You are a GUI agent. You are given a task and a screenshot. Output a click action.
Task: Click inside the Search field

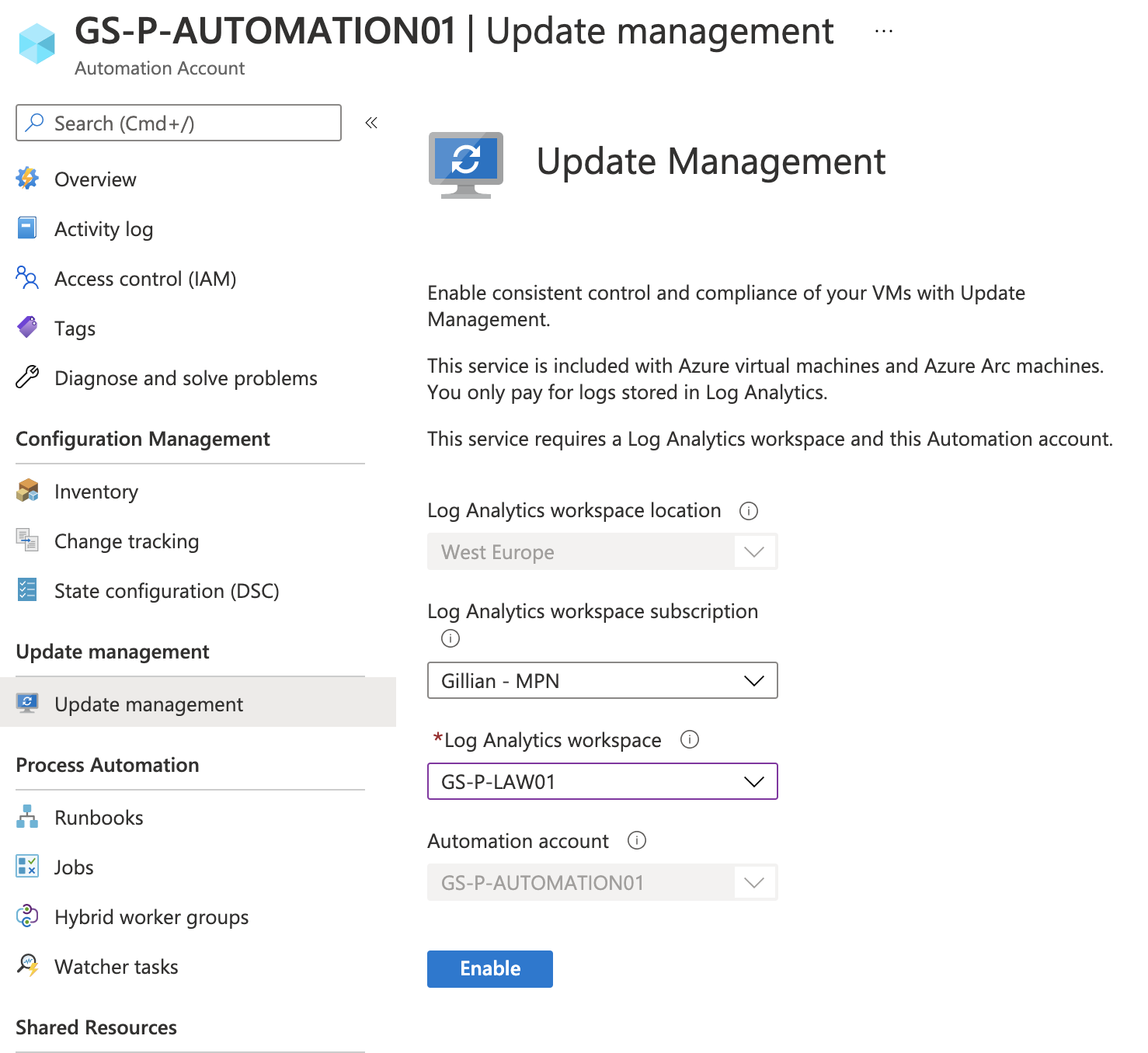[x=179, y=123]
